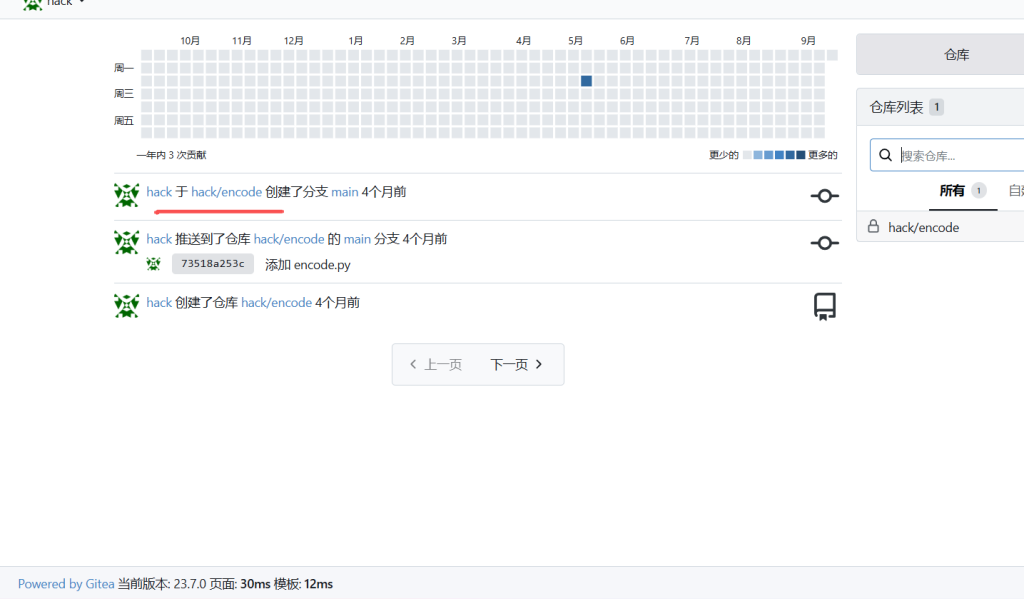Click the repository icon on the created-repo row

coord(825,306)
